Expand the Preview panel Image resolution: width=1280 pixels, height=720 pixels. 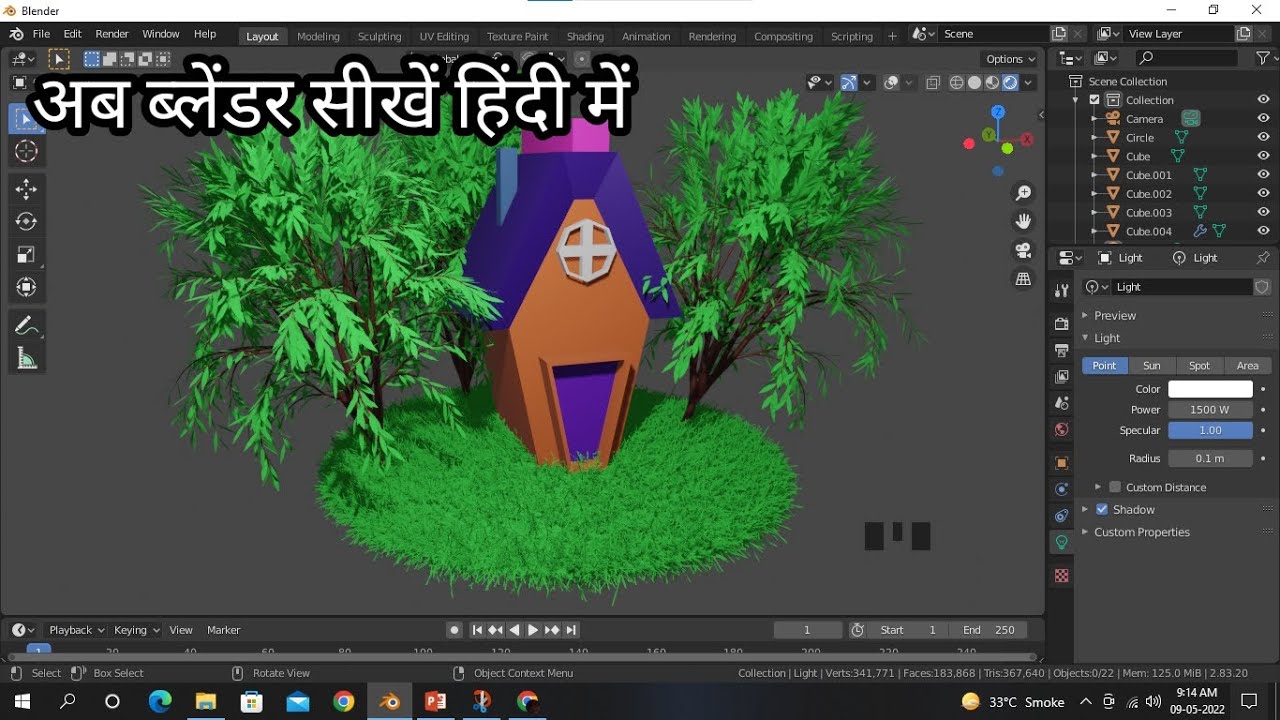click(1085, 316)
